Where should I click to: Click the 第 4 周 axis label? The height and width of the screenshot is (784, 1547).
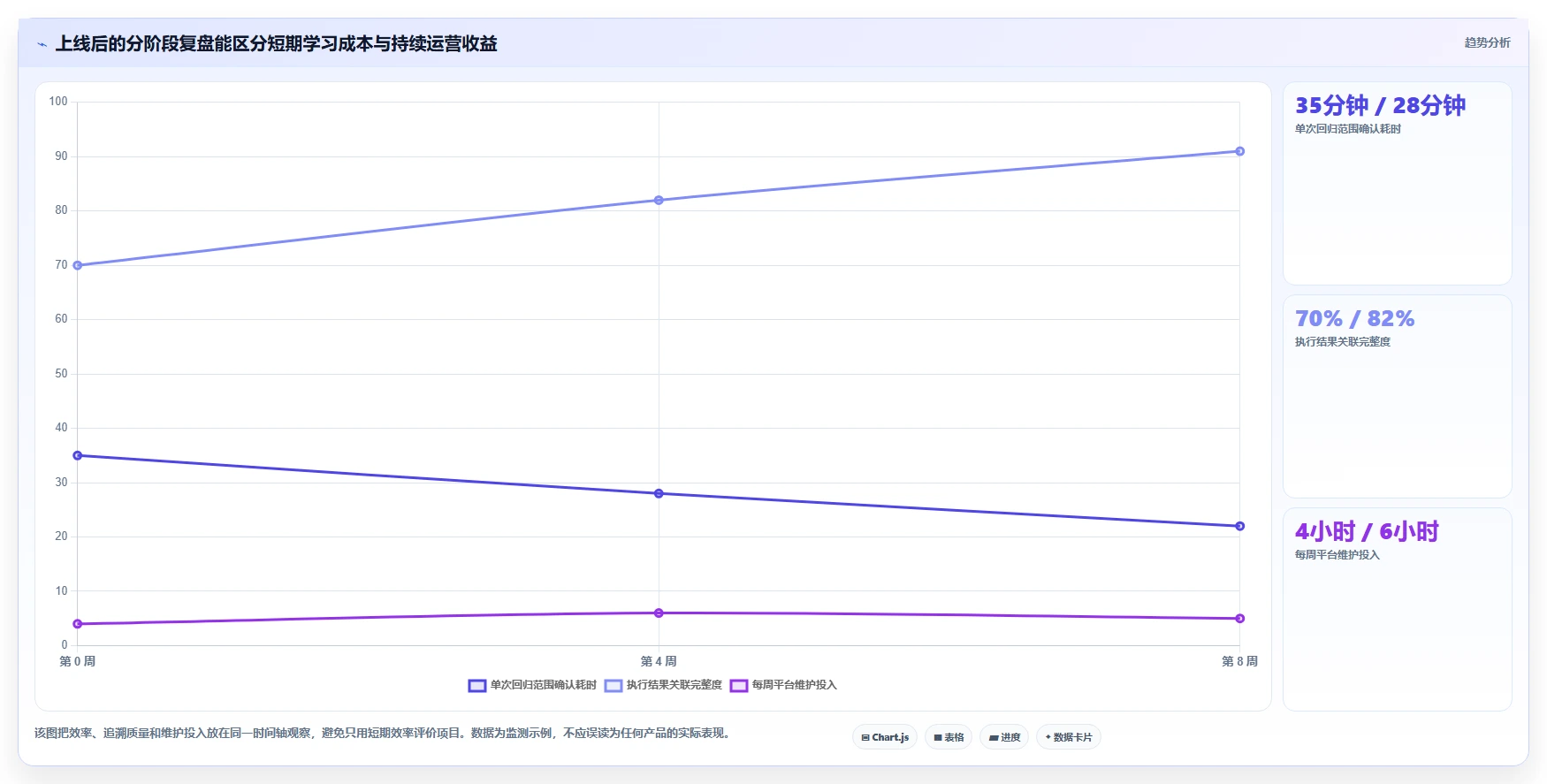659,661
